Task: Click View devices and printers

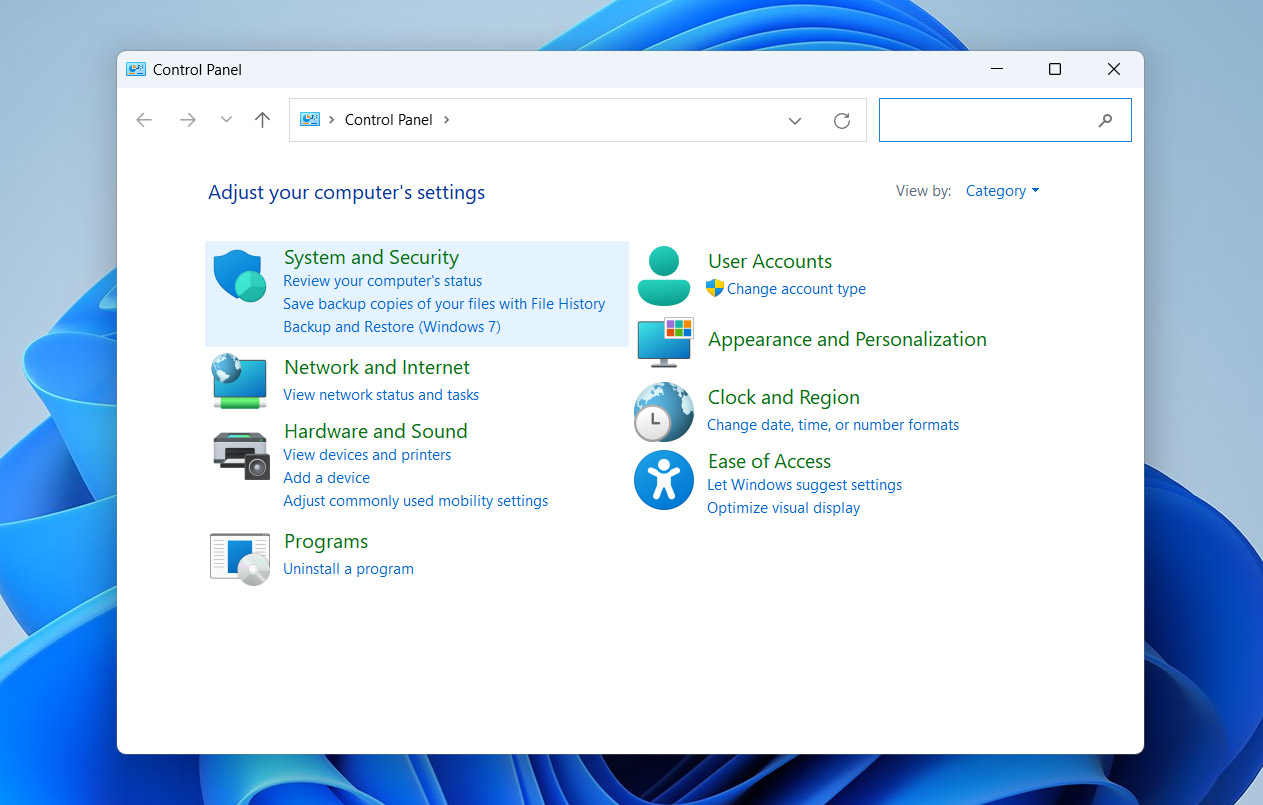Action: click(x=367, y=455)
